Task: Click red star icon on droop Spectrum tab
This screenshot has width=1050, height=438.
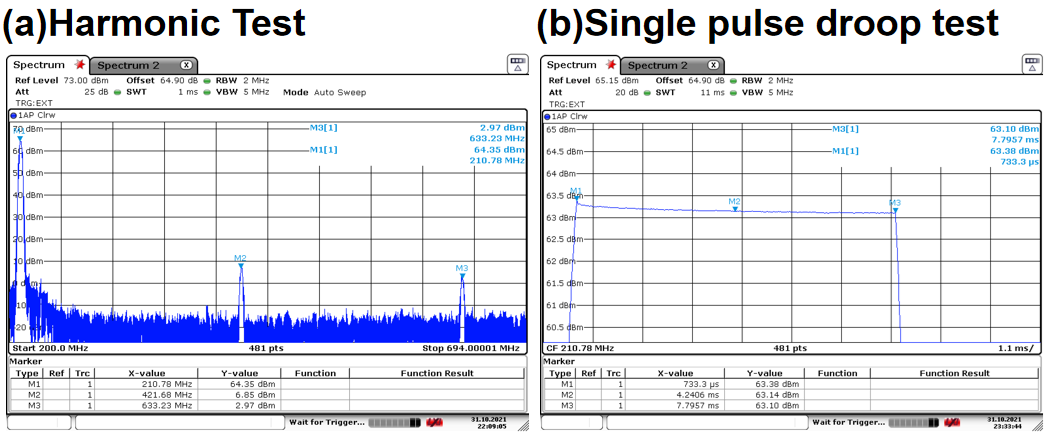Action: click(611, 65)
